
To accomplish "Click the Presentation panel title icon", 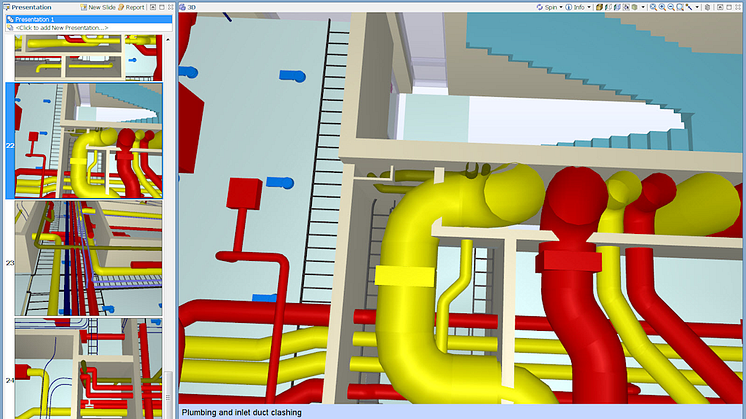I will [x=6, y=7].
